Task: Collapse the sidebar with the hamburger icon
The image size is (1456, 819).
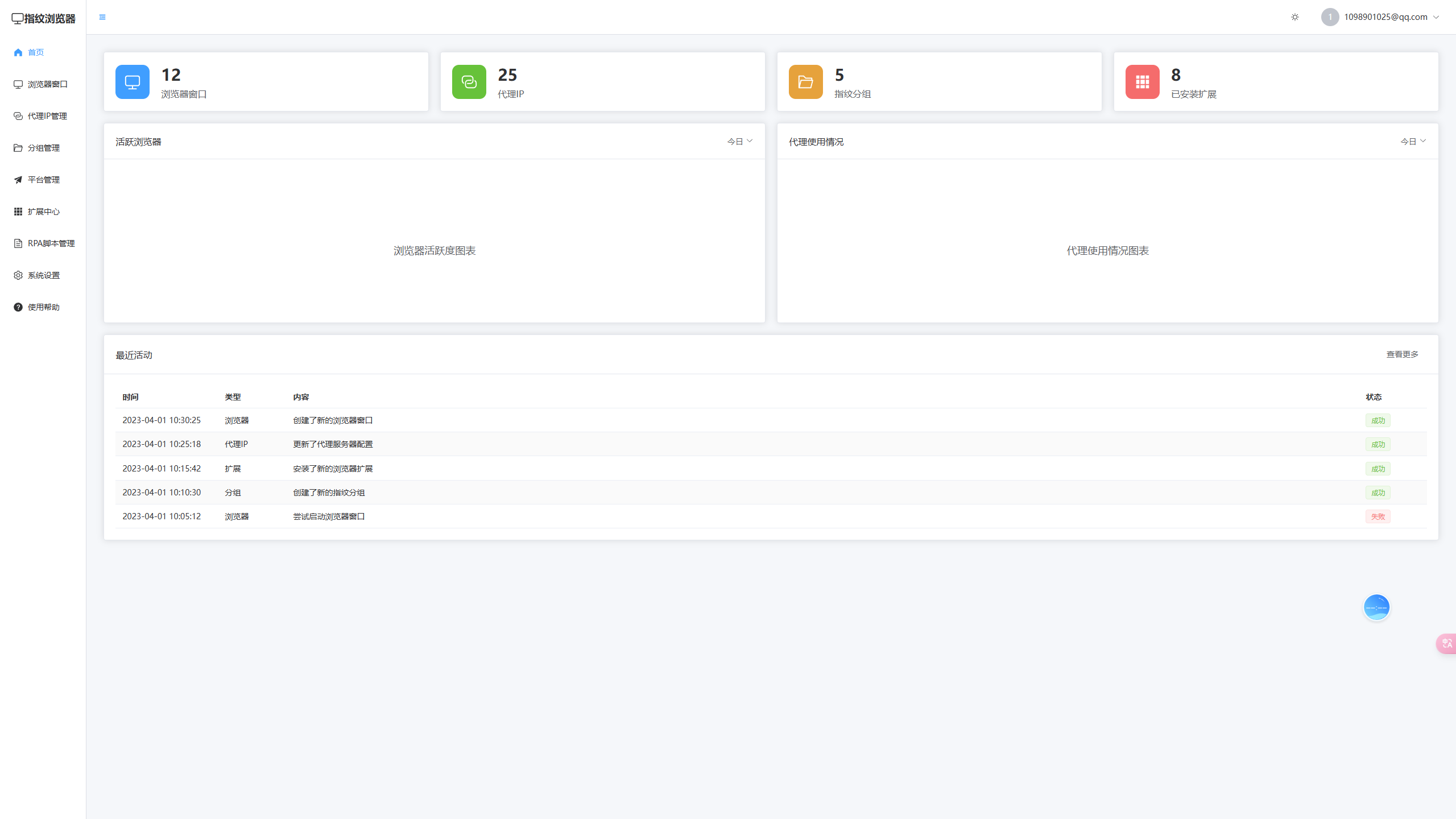Action: pyautogui.click(x=102, y=17)
